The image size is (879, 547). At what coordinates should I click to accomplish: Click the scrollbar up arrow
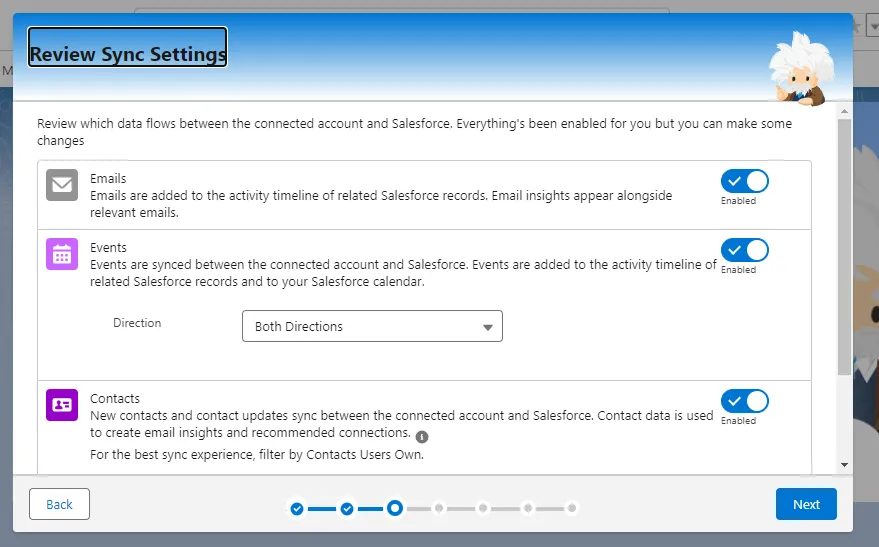point(844,109)
